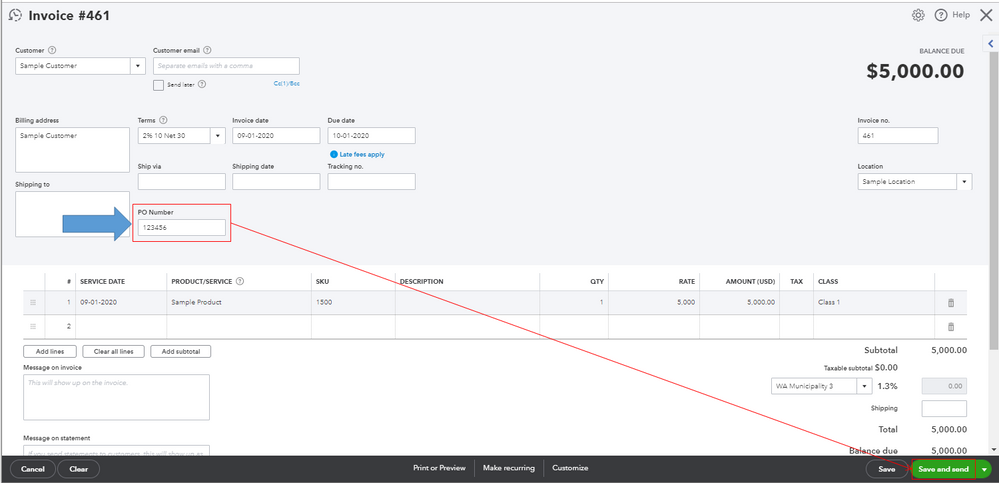Click the Terms help info icon
Image resolution: width=999 pixels, height=483 pixels.
click(x=163, y=120)
